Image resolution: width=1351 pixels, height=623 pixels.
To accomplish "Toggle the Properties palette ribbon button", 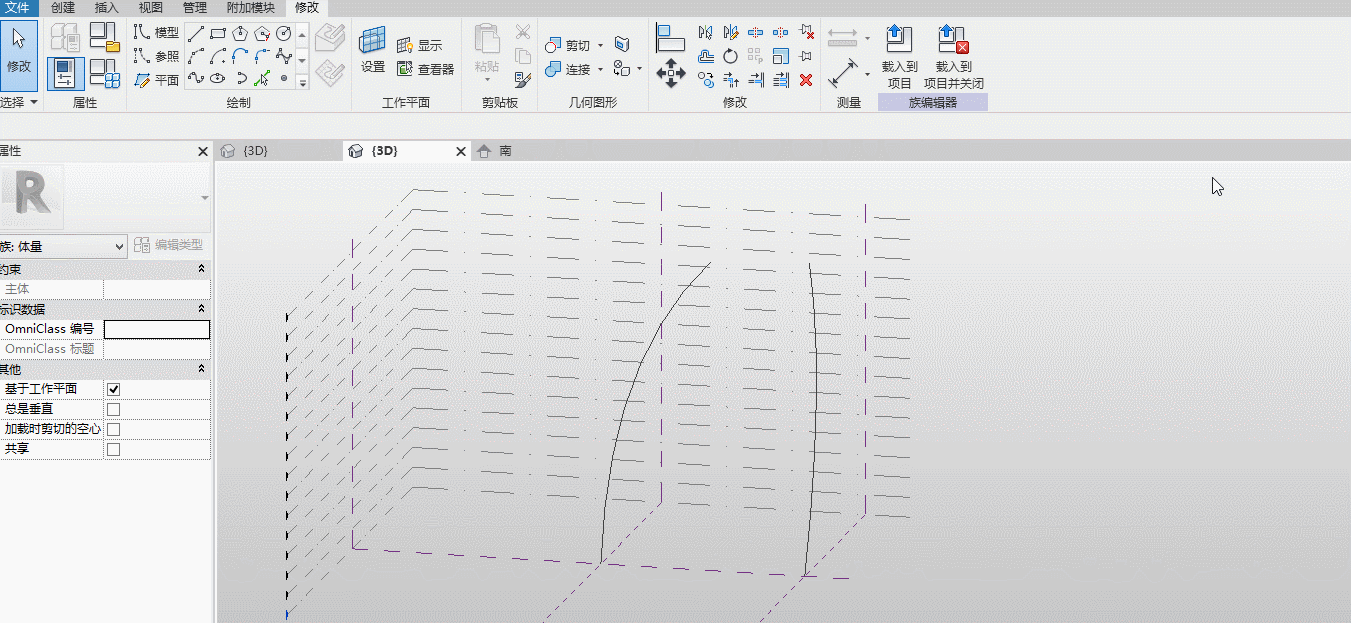I will (x=65, y=73).
